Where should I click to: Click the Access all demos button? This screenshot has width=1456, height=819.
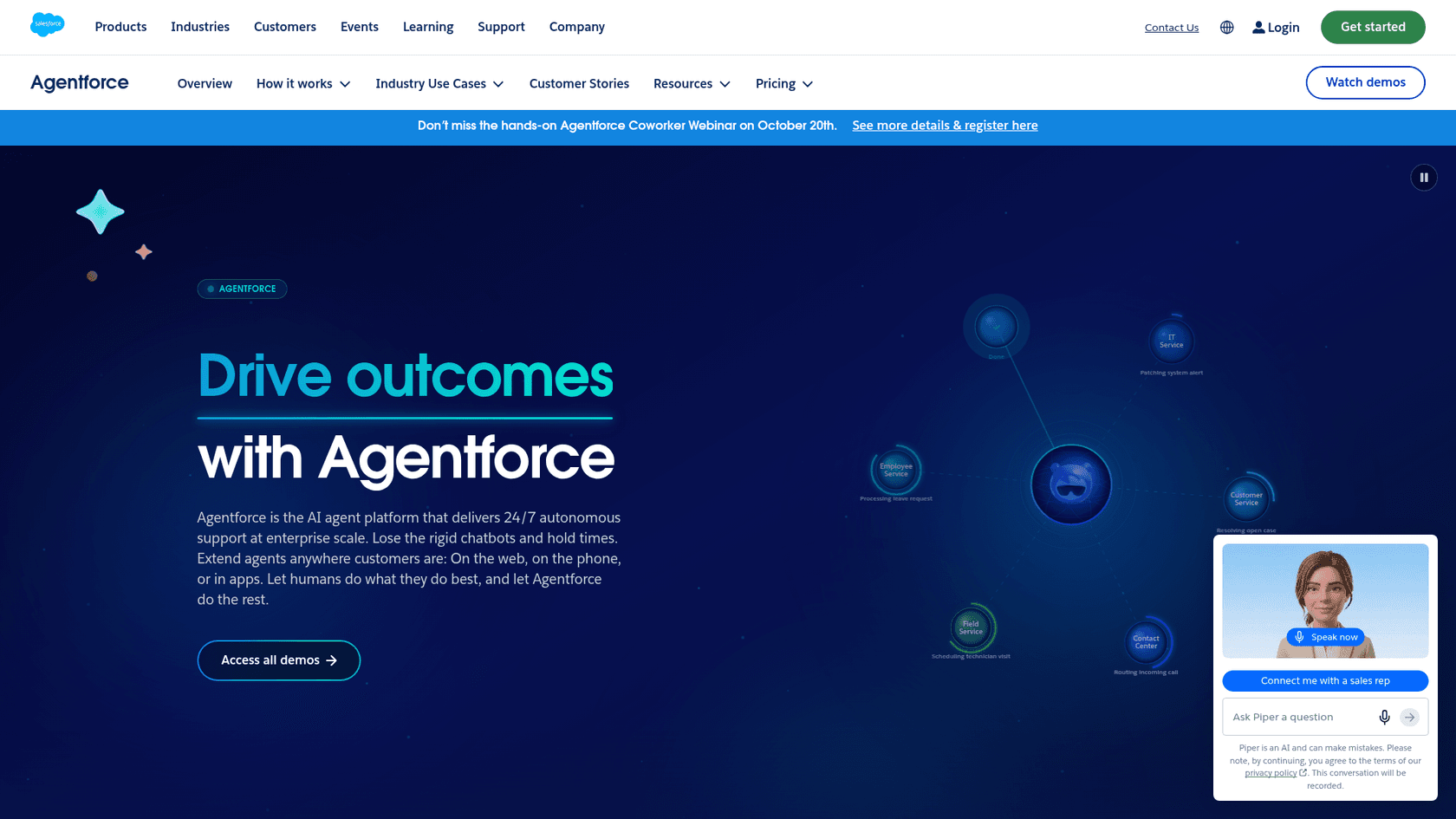278,660
